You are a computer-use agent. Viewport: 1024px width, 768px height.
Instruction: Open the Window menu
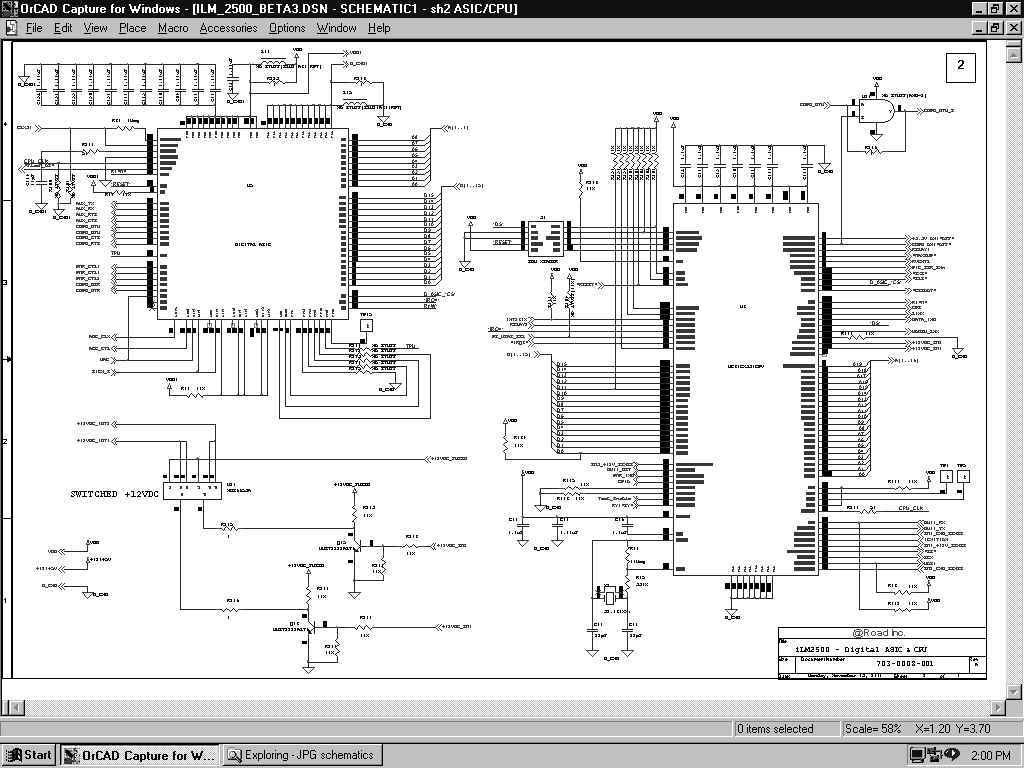(336, 28)
